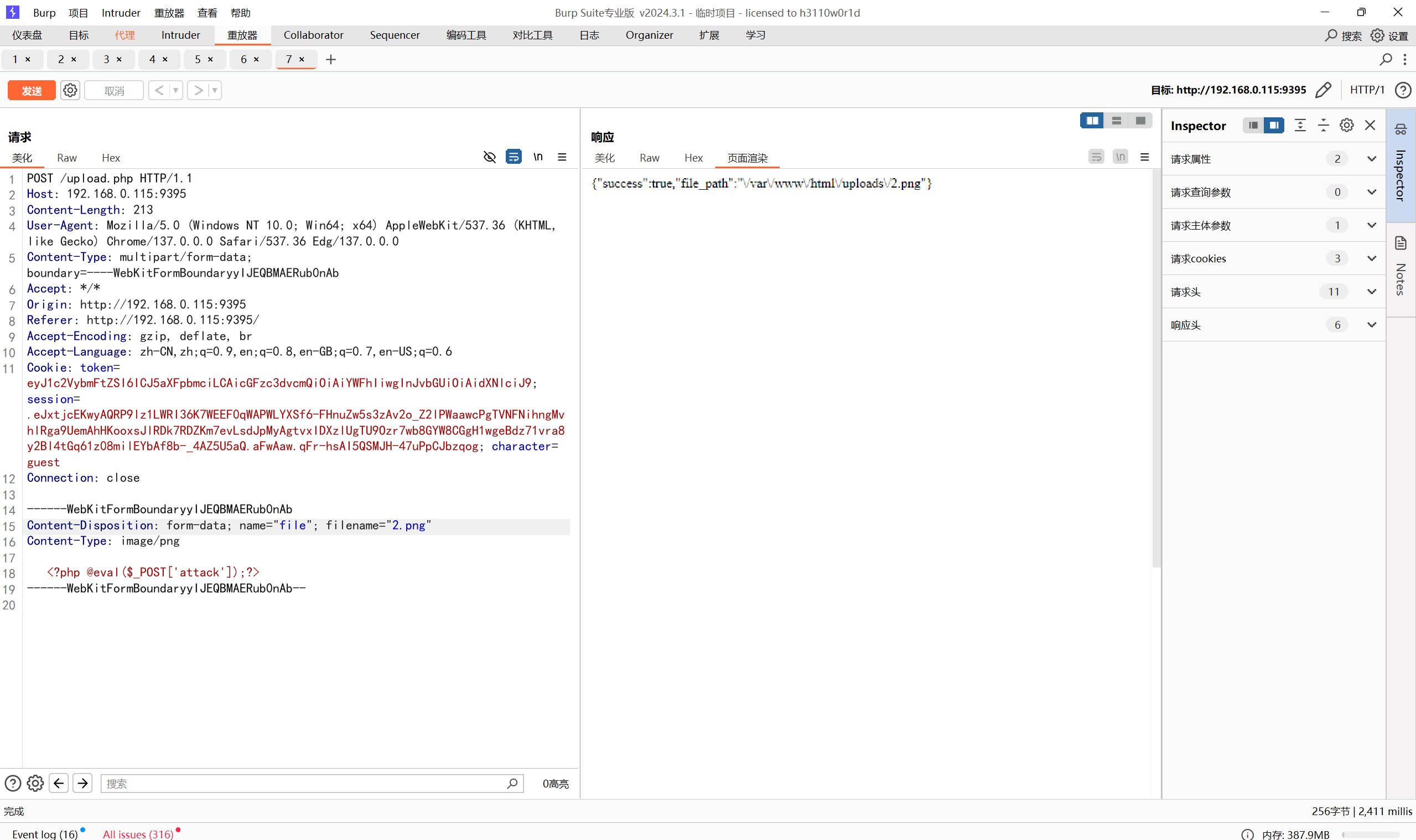Open request panel hamburger menu
1416x840 pixels.
click(562, 157)
